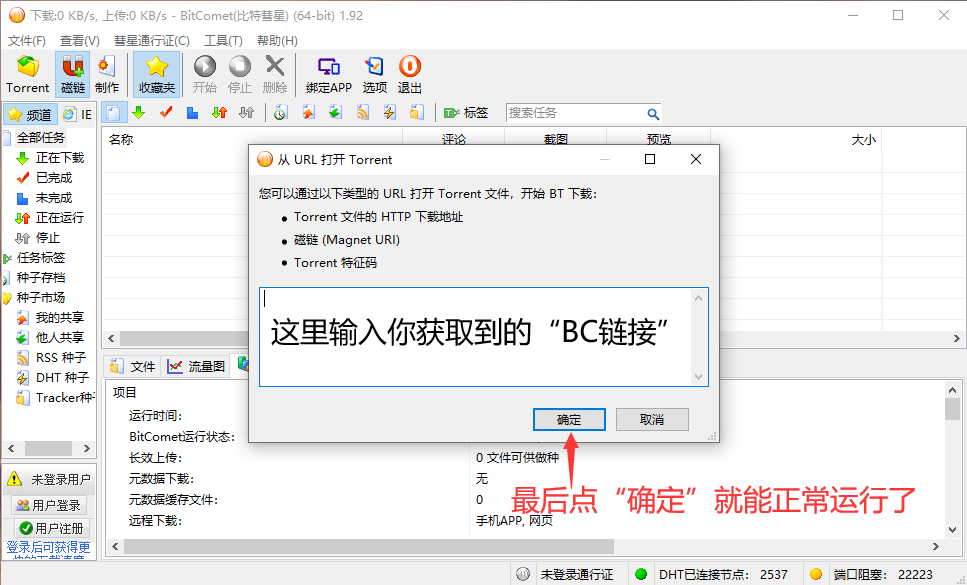
Task: Click the magnifier icon in 搜索任务 box
Action: (653, 114)
